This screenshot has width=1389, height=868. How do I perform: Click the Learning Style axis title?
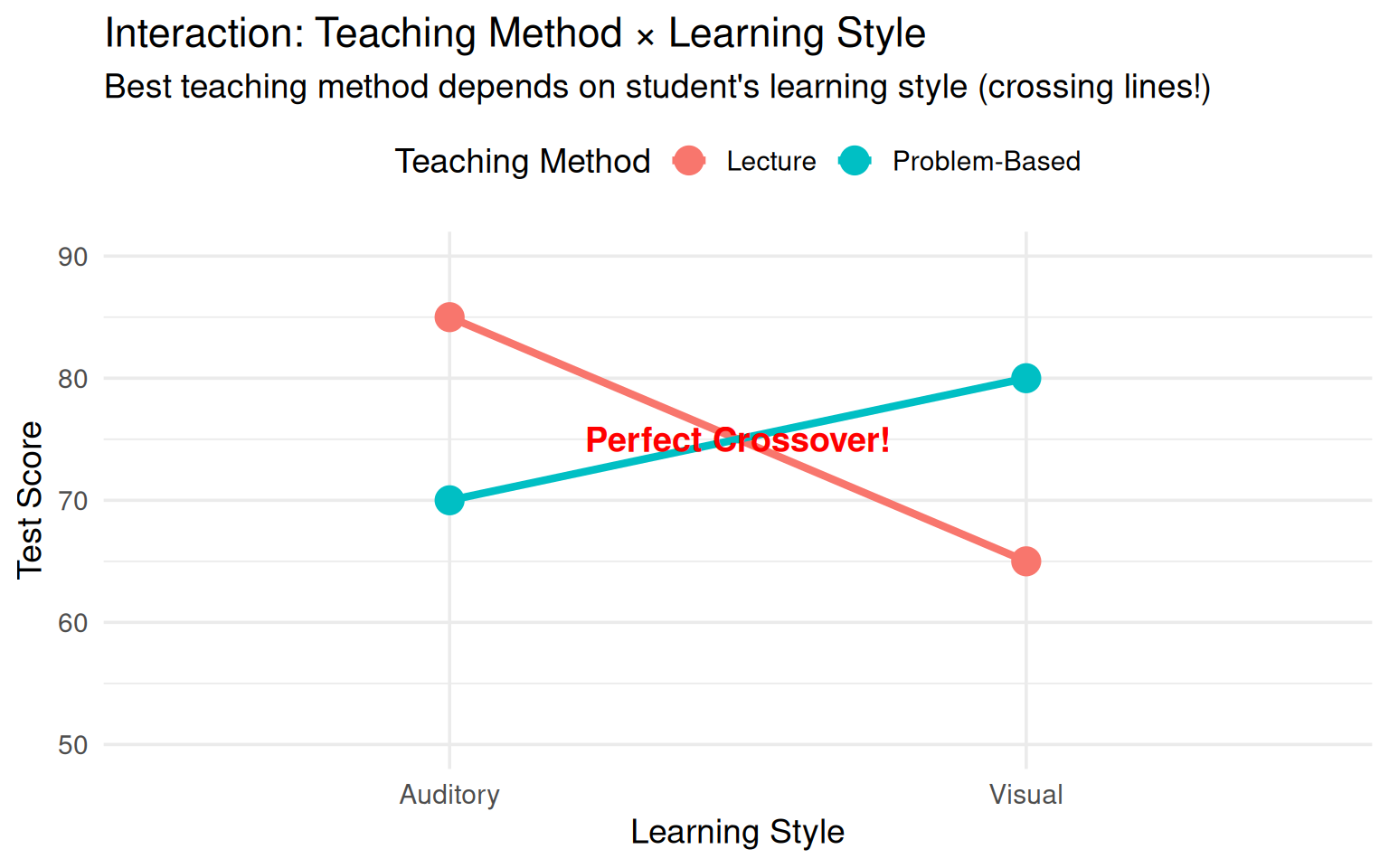coord(737,832)
